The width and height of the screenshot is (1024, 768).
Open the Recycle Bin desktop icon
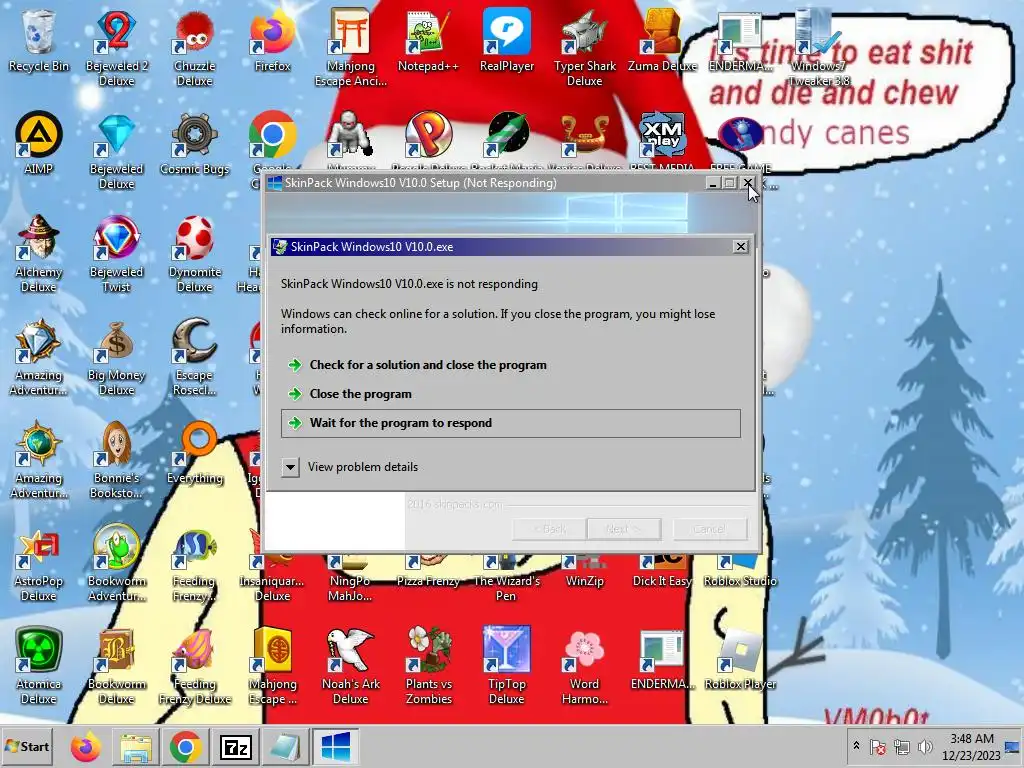[39, 40]
